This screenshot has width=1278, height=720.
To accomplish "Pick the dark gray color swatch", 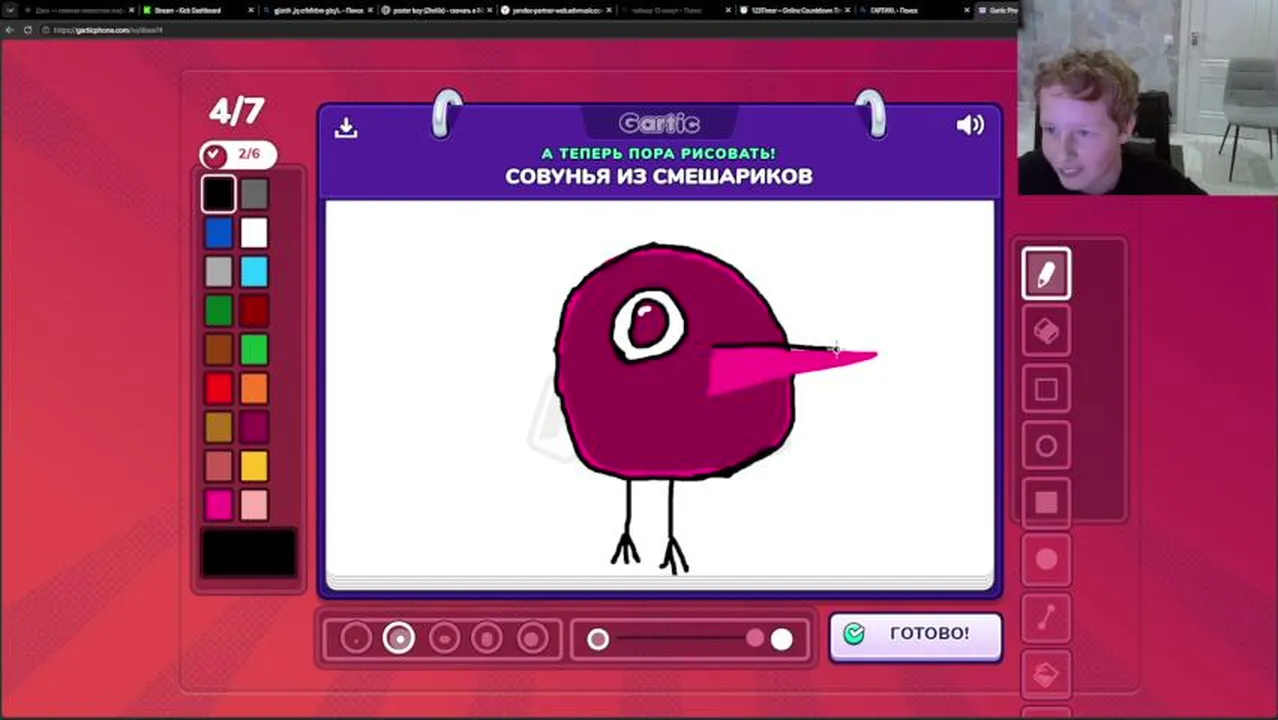I will (254, 194).
